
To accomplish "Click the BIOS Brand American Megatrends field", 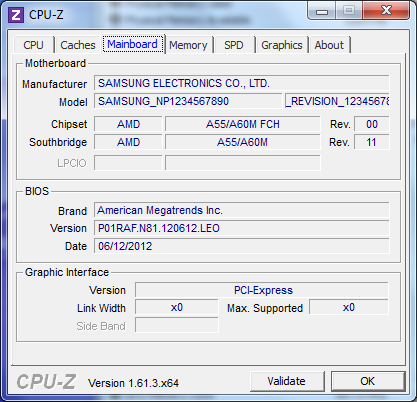I will pyautogui.click(x=242, y=210).
